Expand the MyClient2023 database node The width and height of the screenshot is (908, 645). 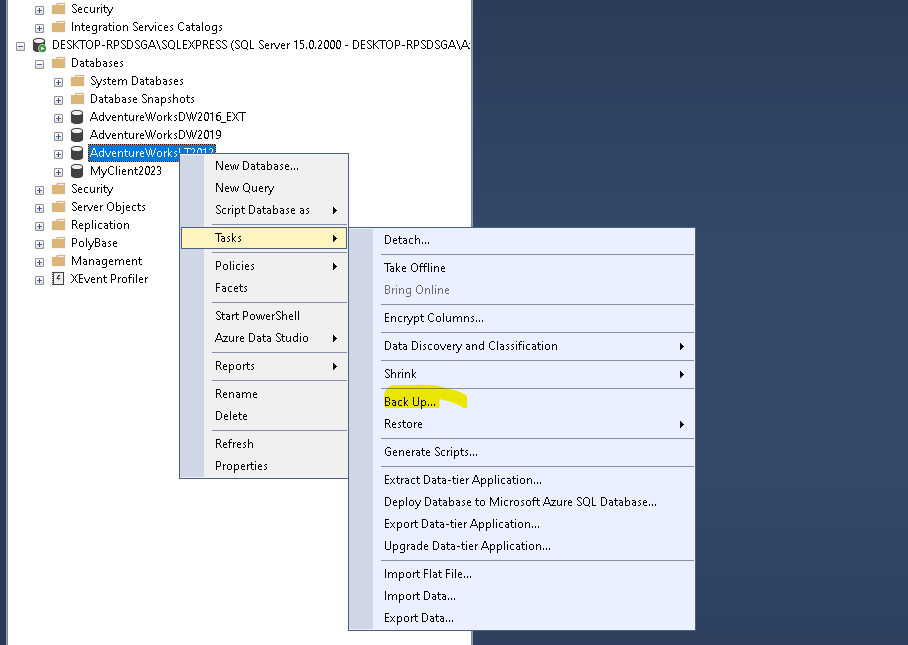58,172
